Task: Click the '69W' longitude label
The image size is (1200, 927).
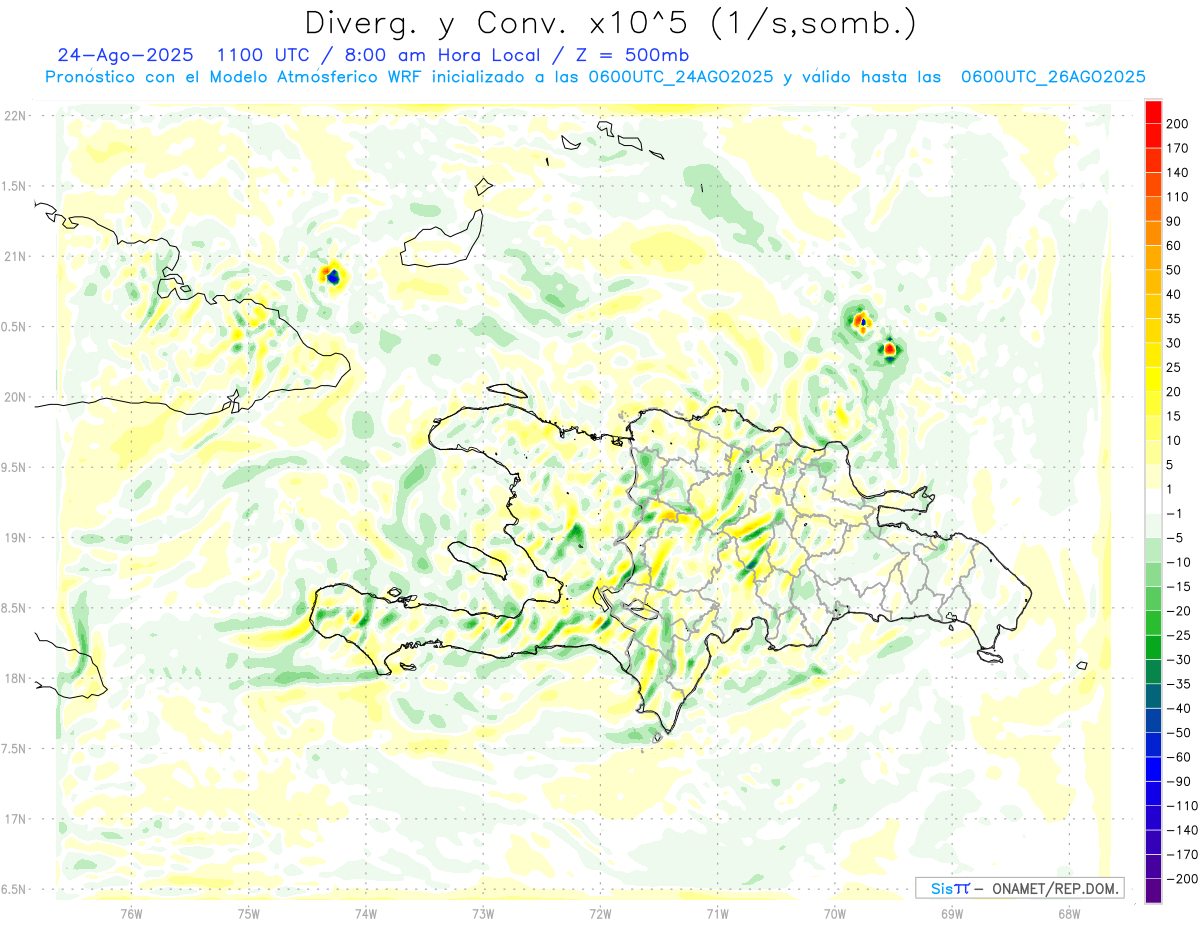Action: (952, 913)
